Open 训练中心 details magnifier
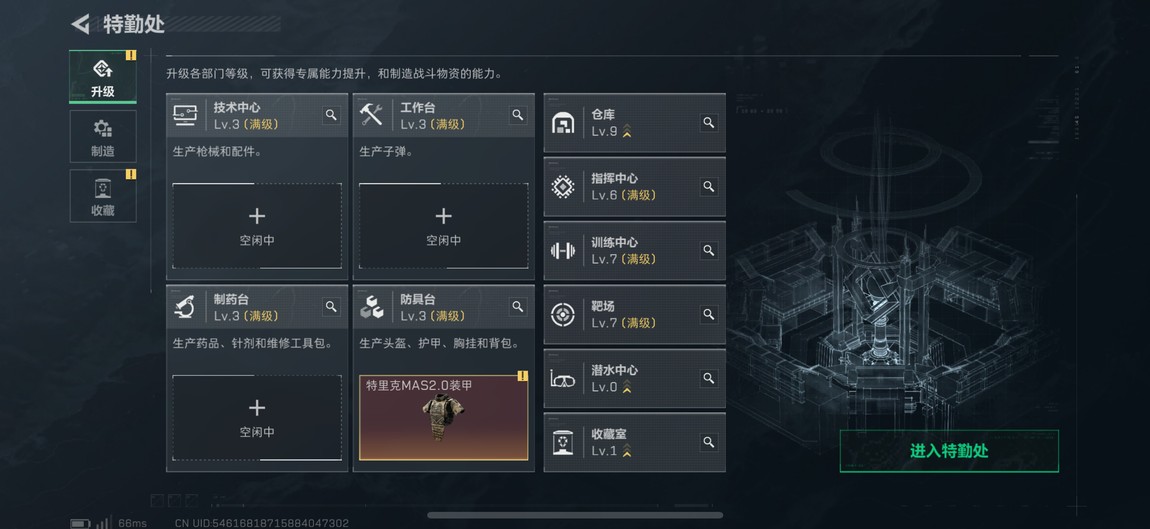This screenshot has width=1150, height=529. (x=708, y=250)
